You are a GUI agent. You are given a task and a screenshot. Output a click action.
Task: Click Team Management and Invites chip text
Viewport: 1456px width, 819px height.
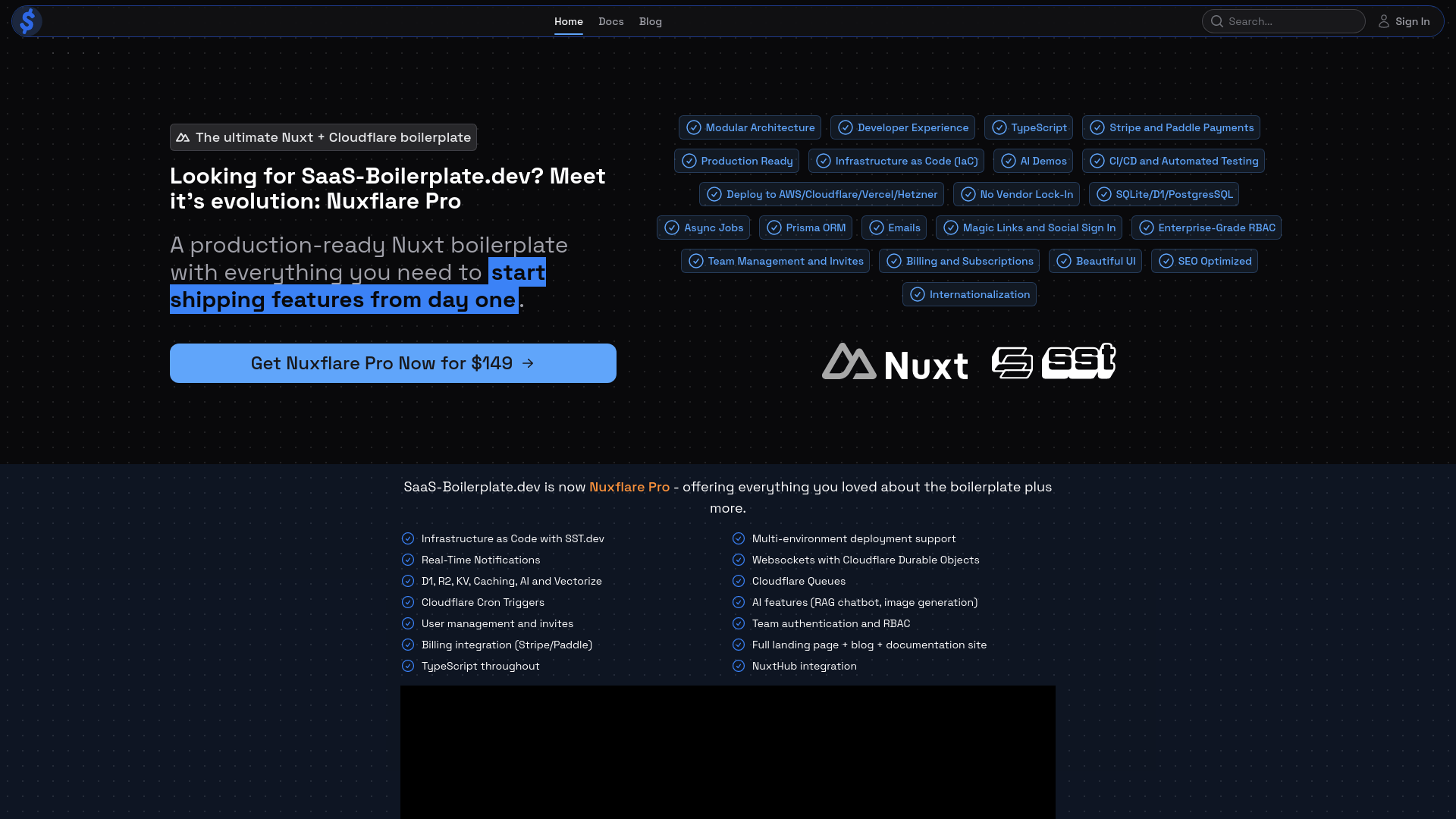tap(786, 261)
